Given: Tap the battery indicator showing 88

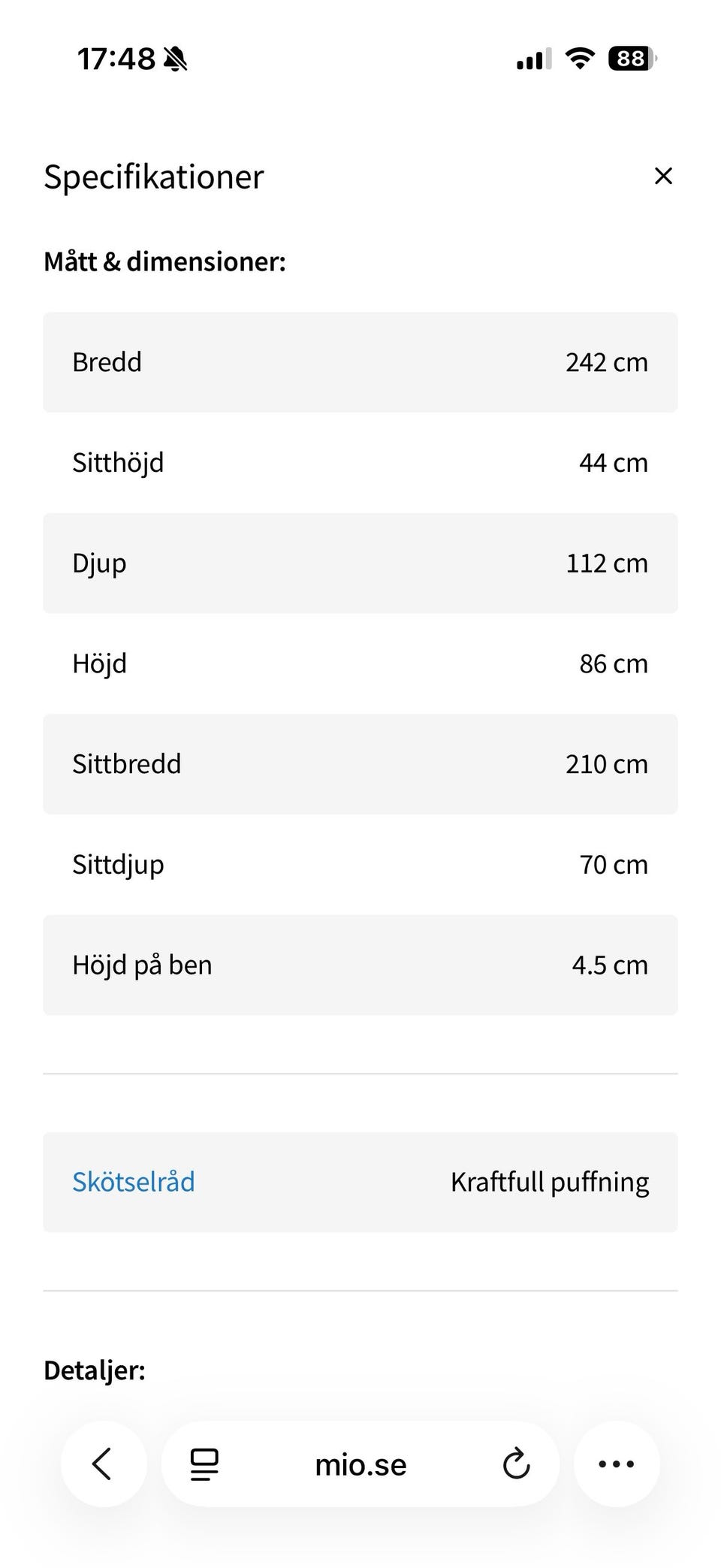Looking at the screenshot, I should [x=632, y=59].
